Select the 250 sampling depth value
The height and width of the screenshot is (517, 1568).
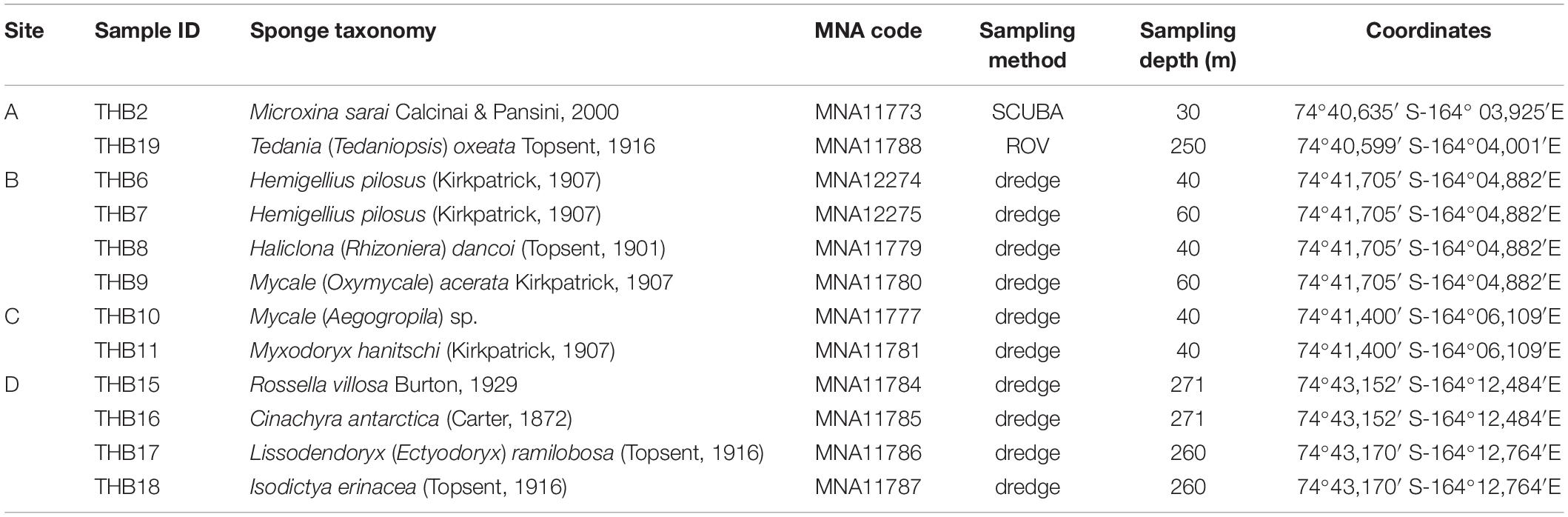(x=1187, y=146)
